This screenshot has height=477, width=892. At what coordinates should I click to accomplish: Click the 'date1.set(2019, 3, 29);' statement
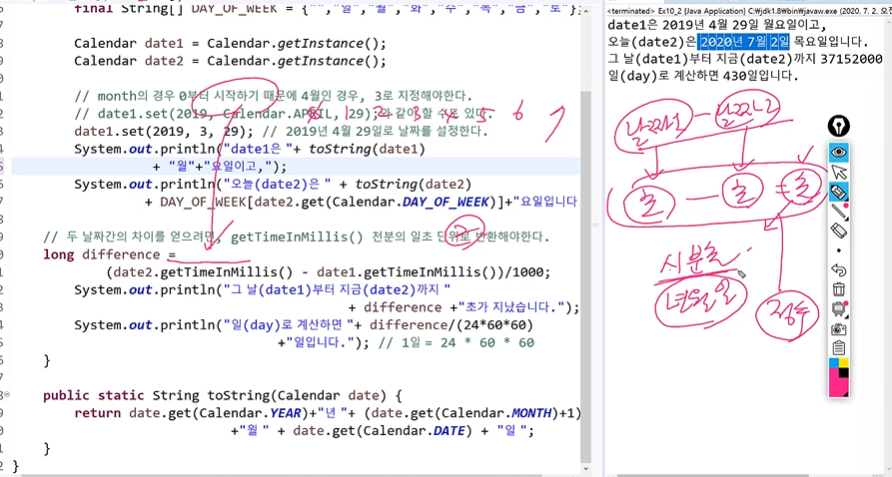pos(165,131)
